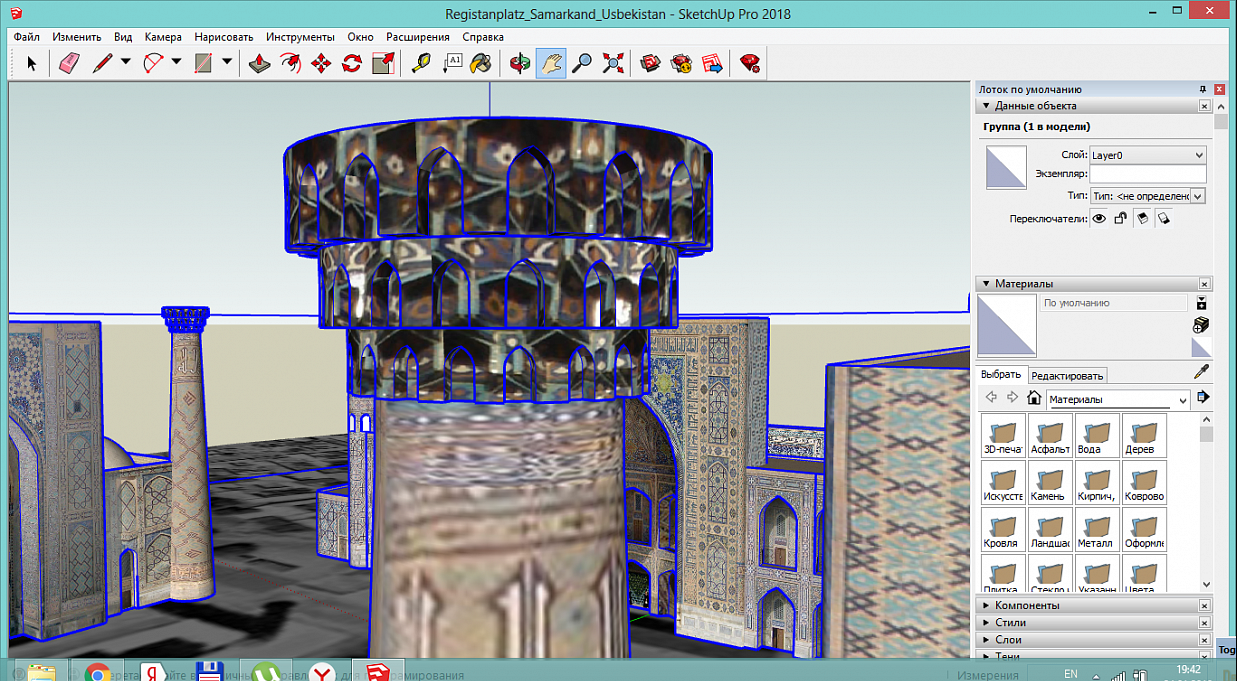Click the Zoom Extents tool
The height and width of the screenshot is (681, 1237).
[x=613, y=63]
